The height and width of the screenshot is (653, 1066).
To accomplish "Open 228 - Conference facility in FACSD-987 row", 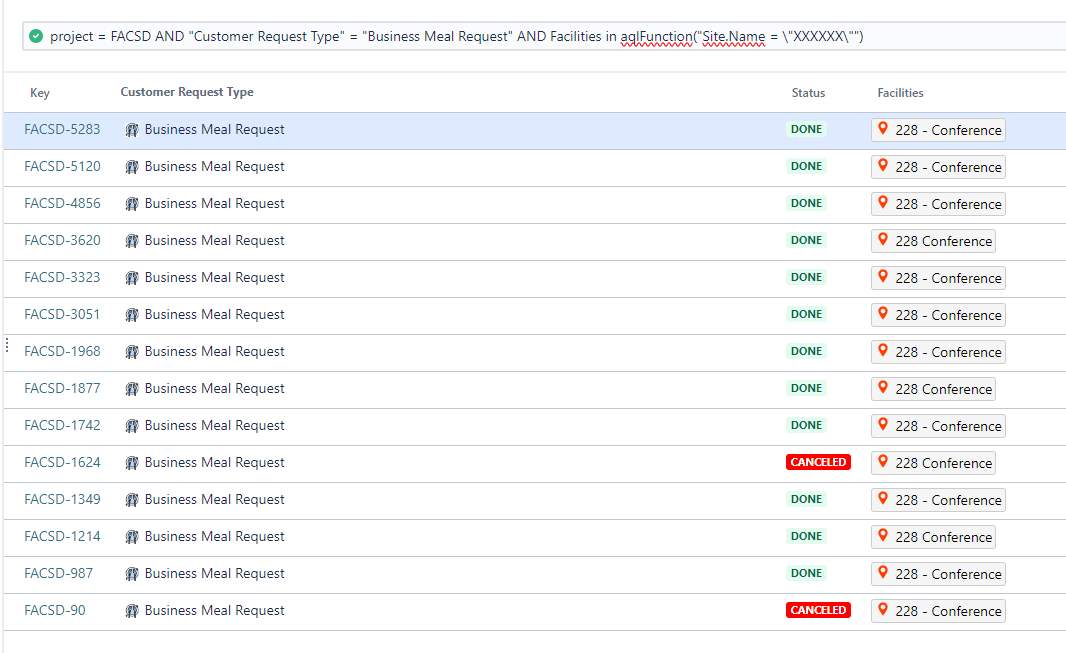I will 938,574.
